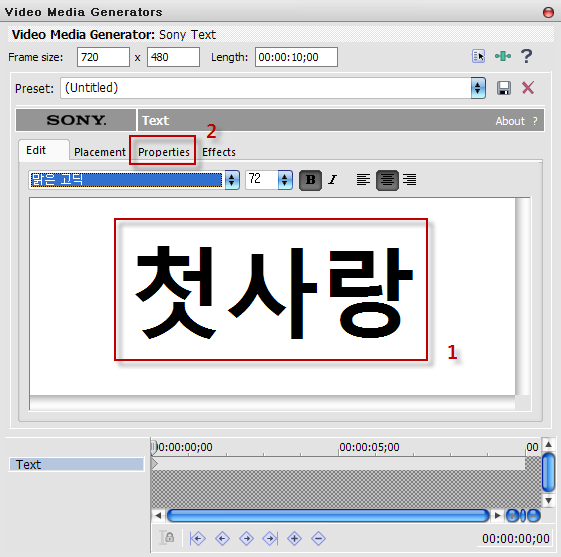Open the Effects tab
This screenshot has width=561, height=557.
click(x=219, y=152)
